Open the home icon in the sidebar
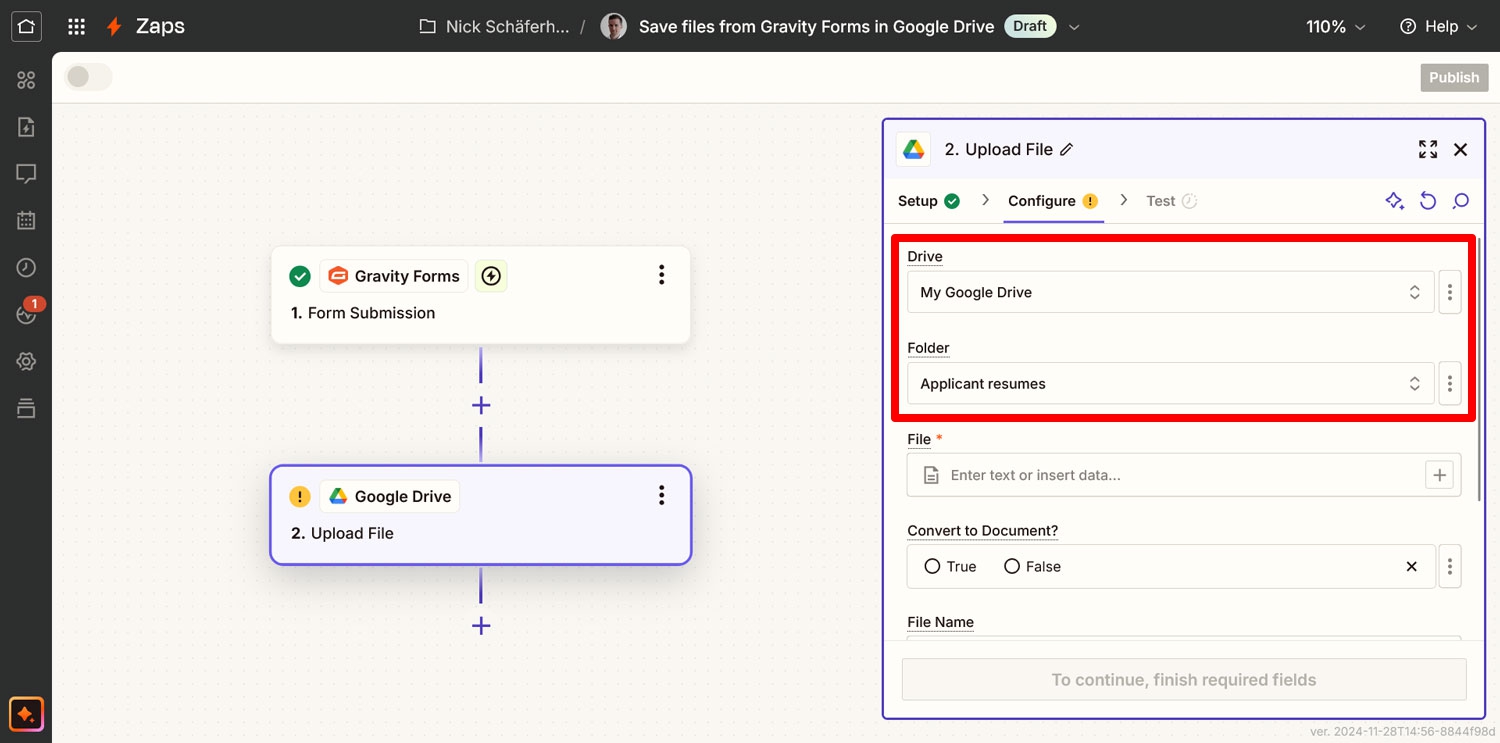Viewport: 1500px width, 743px height. point(26,26)
